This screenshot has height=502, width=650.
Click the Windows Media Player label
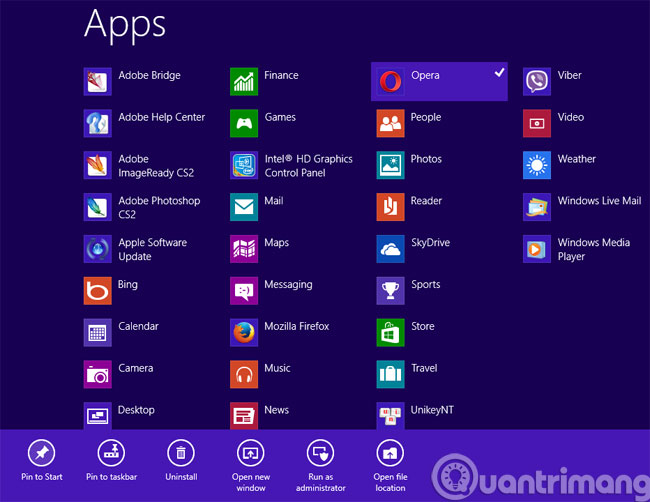click(594, 250)
